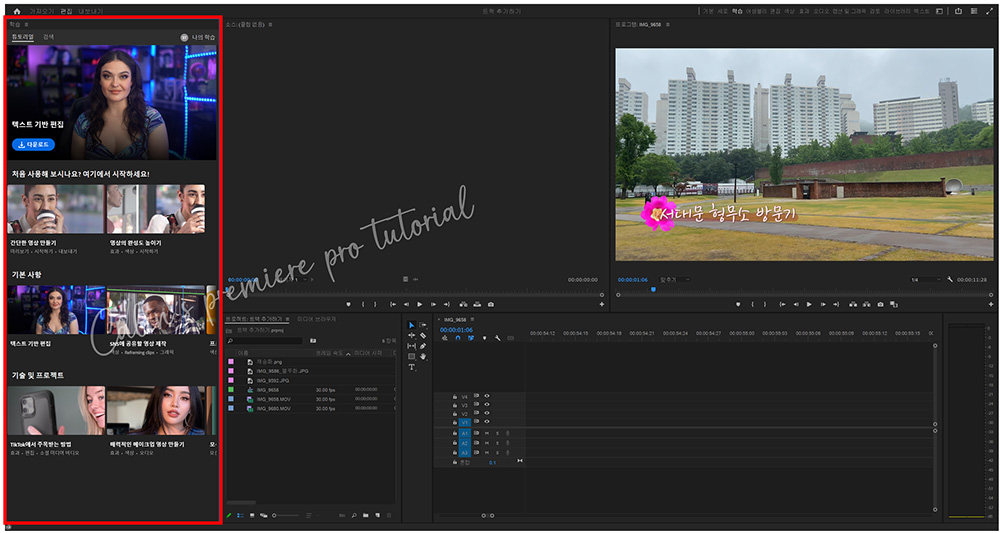The height and width of the screenshot is (533, 1000).
Task: Toggle Snap magnet in timeline
Action: [457, 339]
